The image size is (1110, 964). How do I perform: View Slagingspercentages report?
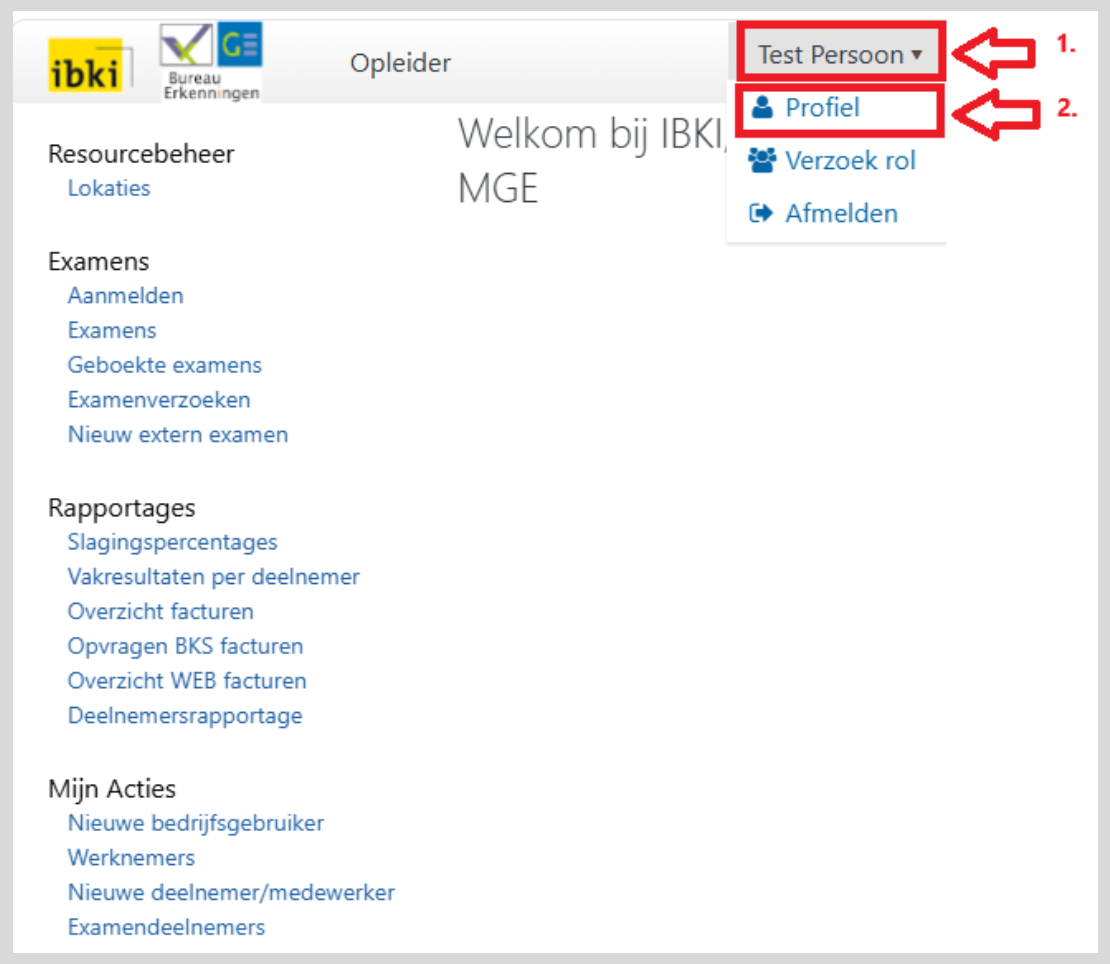172,541
